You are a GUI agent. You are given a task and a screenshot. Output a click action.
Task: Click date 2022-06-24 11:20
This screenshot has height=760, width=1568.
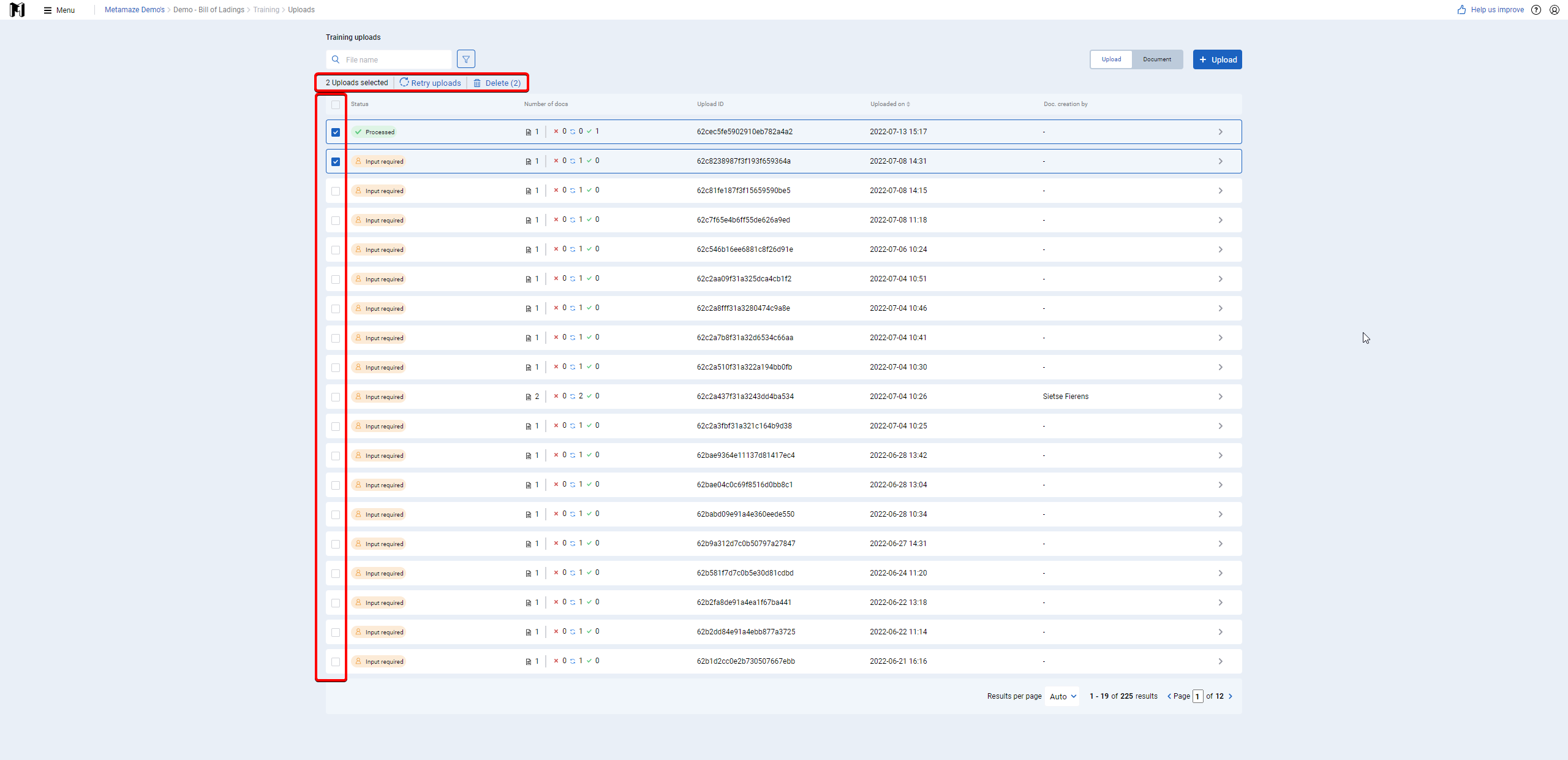899,573
